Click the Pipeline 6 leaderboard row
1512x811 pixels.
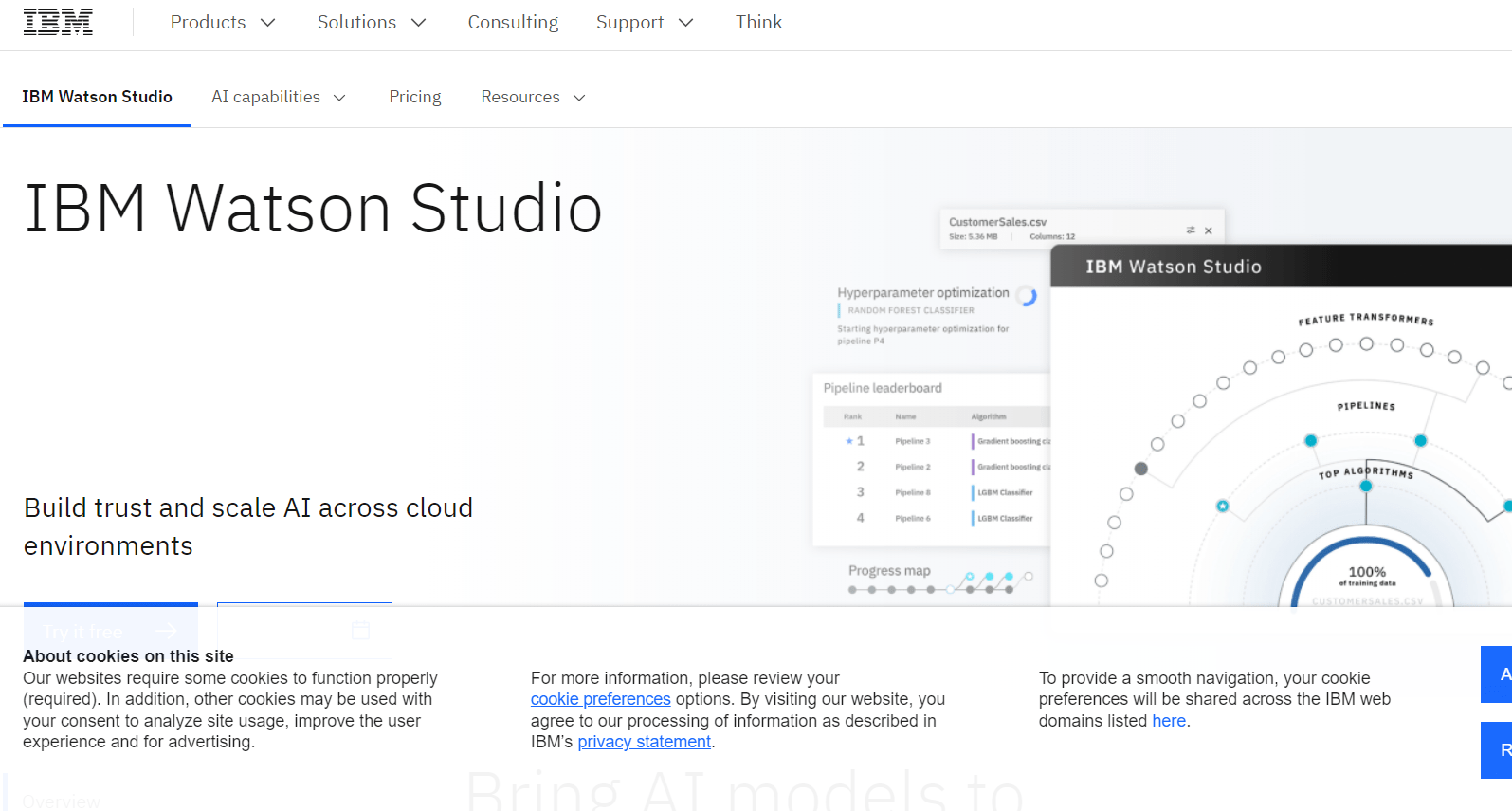937,518
